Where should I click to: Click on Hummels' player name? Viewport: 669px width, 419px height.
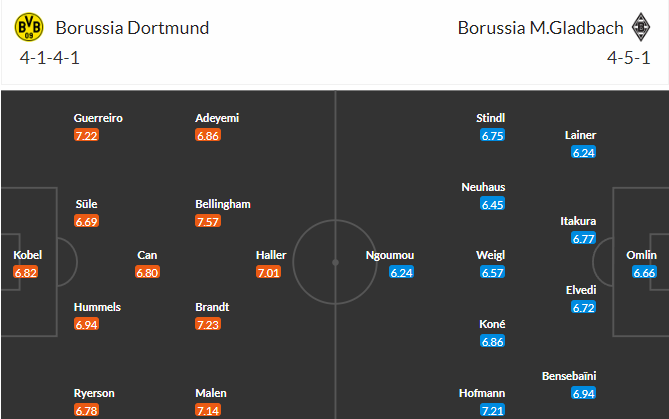[97, 307]
